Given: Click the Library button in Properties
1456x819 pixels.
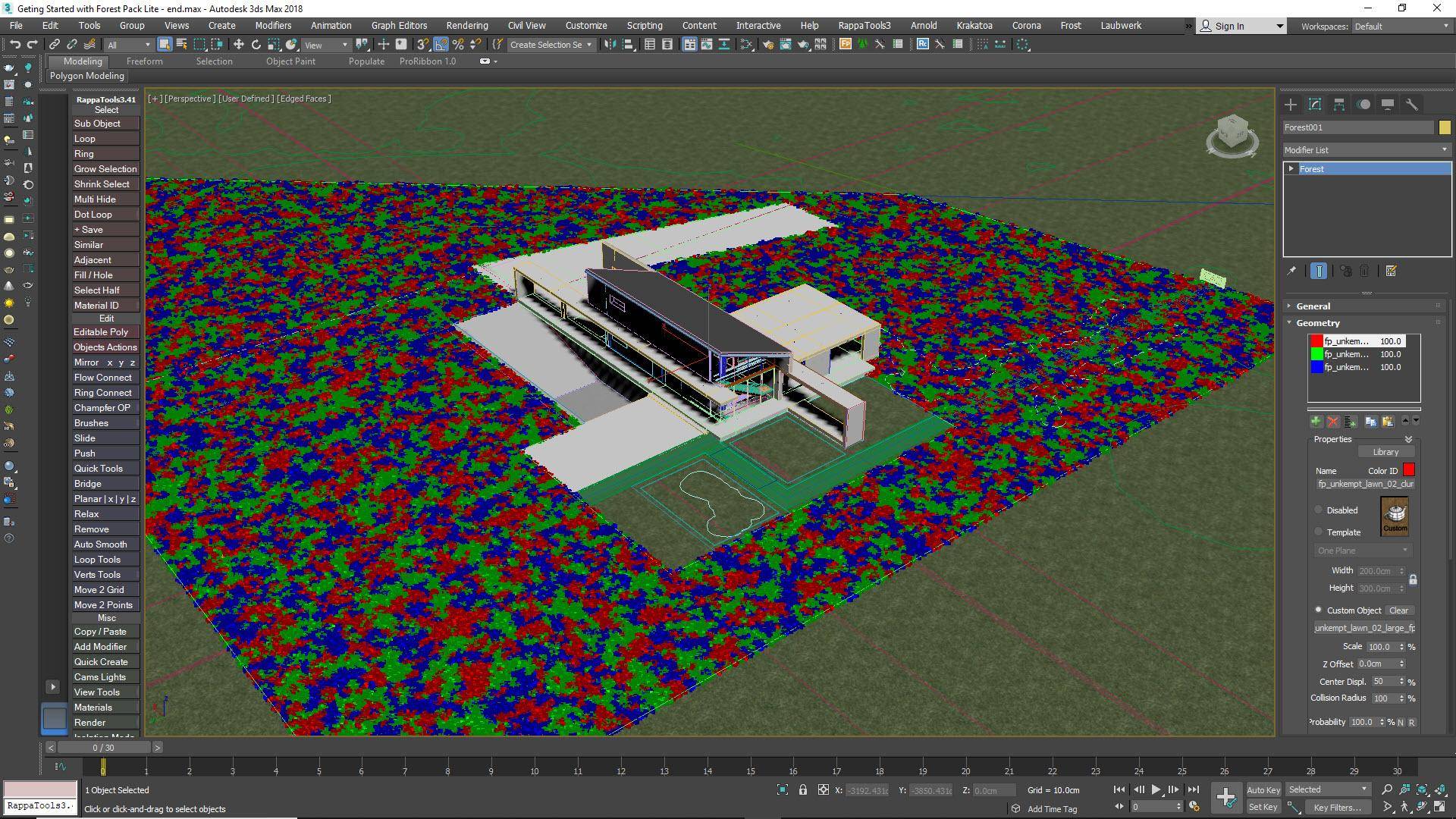Looking at the screenshot, I should 1387,451.
